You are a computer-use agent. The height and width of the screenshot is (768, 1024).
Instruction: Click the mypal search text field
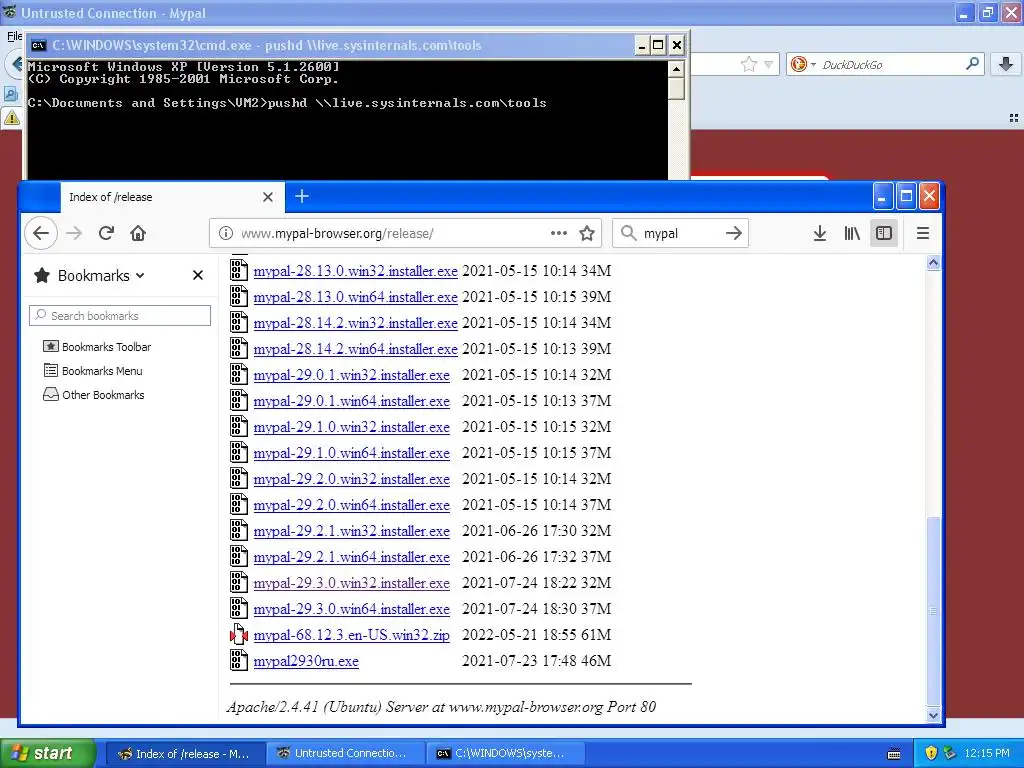coord(679,233)
